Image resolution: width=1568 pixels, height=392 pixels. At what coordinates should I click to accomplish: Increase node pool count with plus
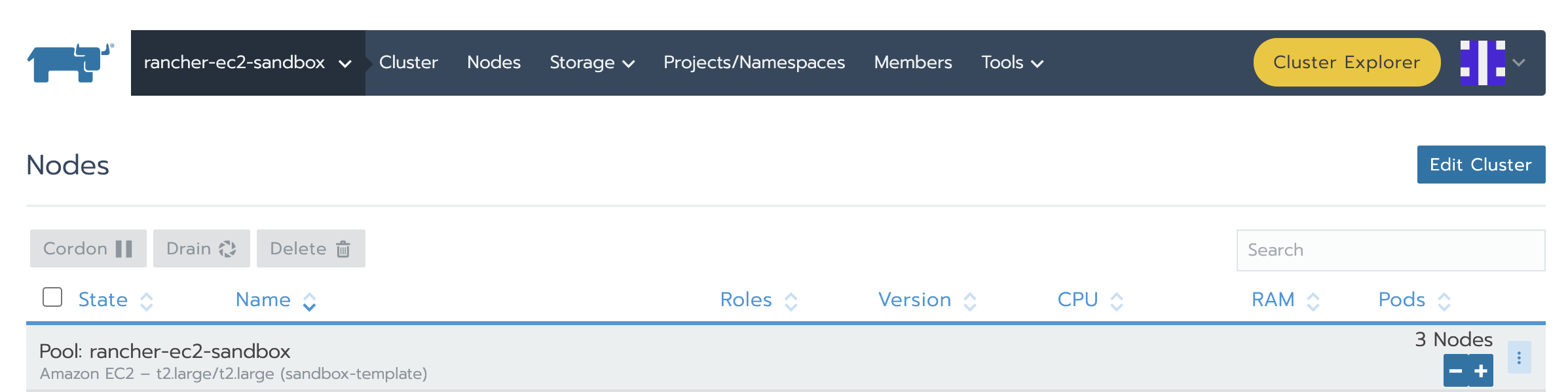click(1481, 371)
